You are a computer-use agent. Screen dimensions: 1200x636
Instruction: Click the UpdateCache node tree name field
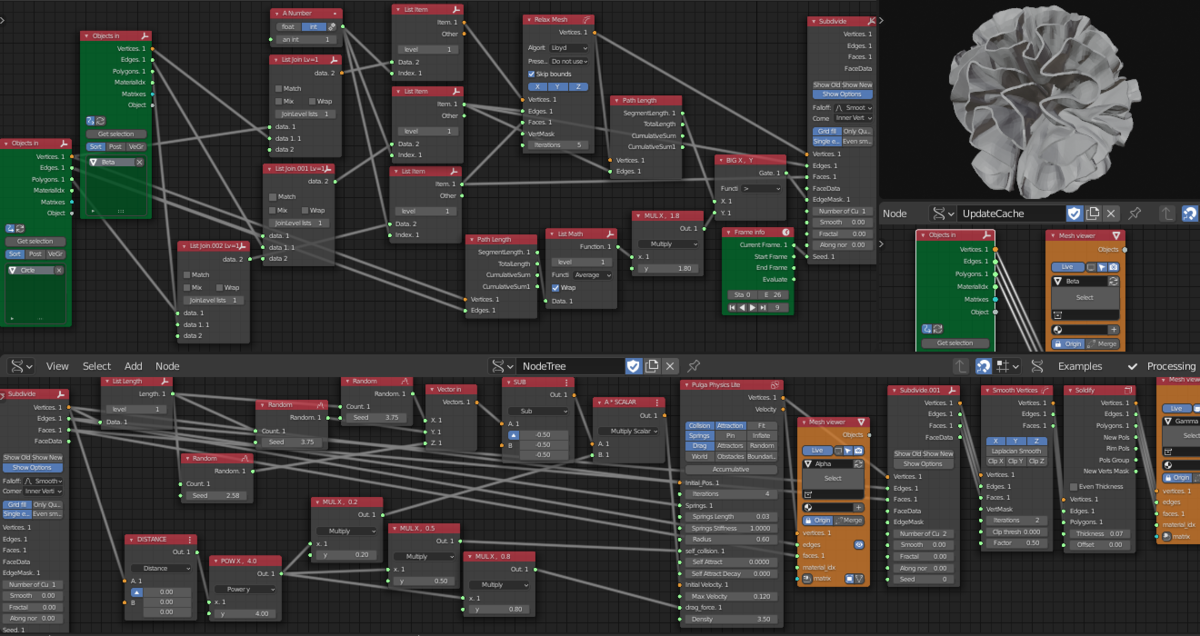(1009, 213)
